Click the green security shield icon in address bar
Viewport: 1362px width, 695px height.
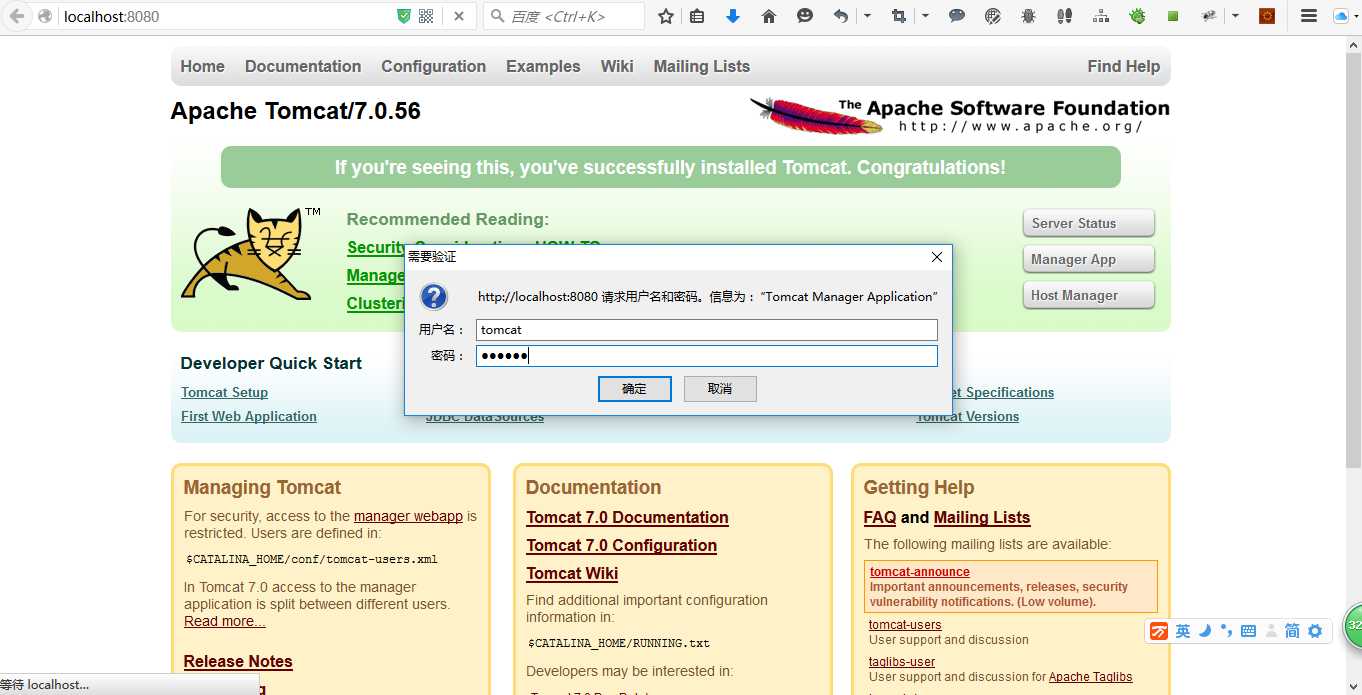[404, 16]
